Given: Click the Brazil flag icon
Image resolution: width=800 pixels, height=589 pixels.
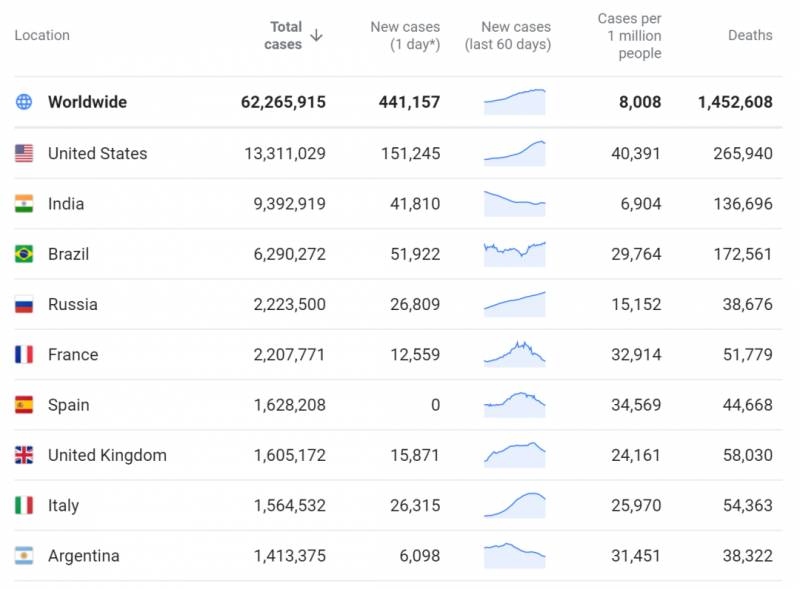Looking at the screenshot, I should [24, 254].
